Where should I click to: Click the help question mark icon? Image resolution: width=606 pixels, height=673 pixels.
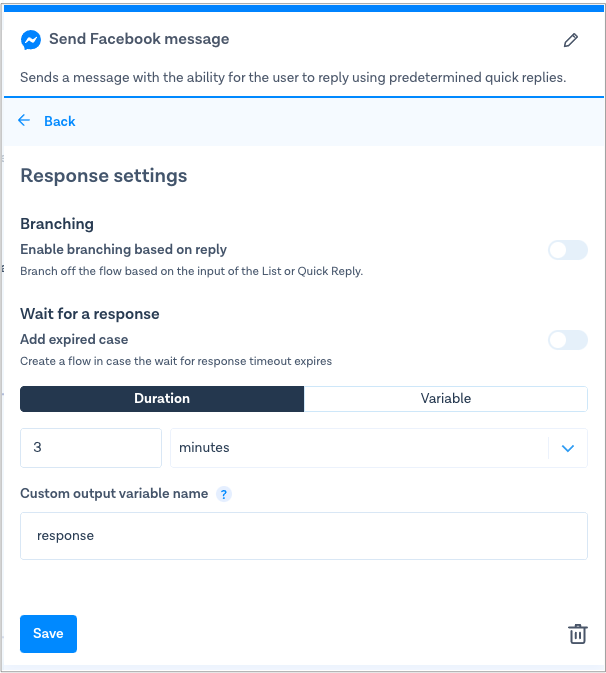224,494
